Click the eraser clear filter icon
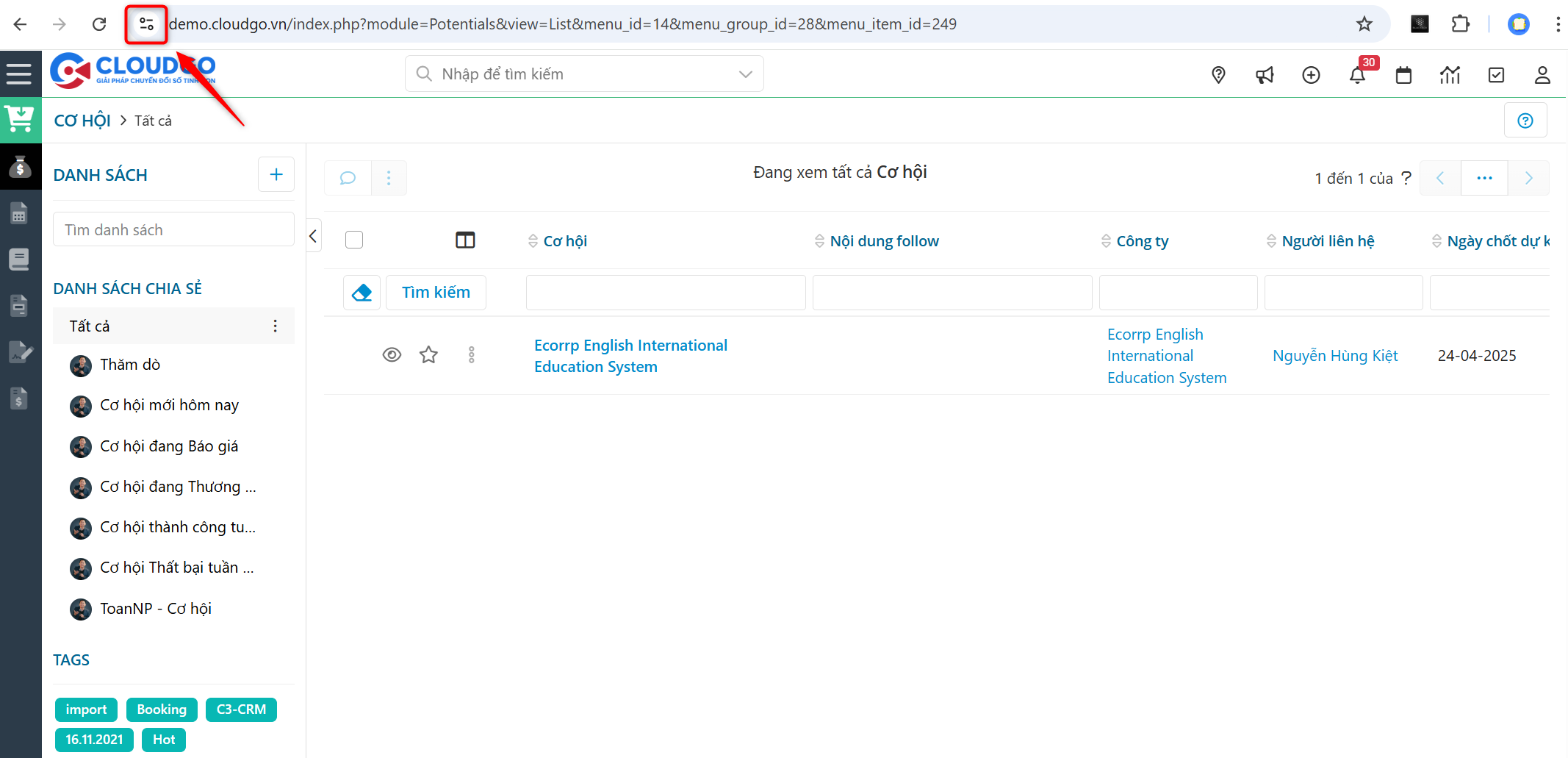Screen dimensions: 1568x758 click(362, 293)
